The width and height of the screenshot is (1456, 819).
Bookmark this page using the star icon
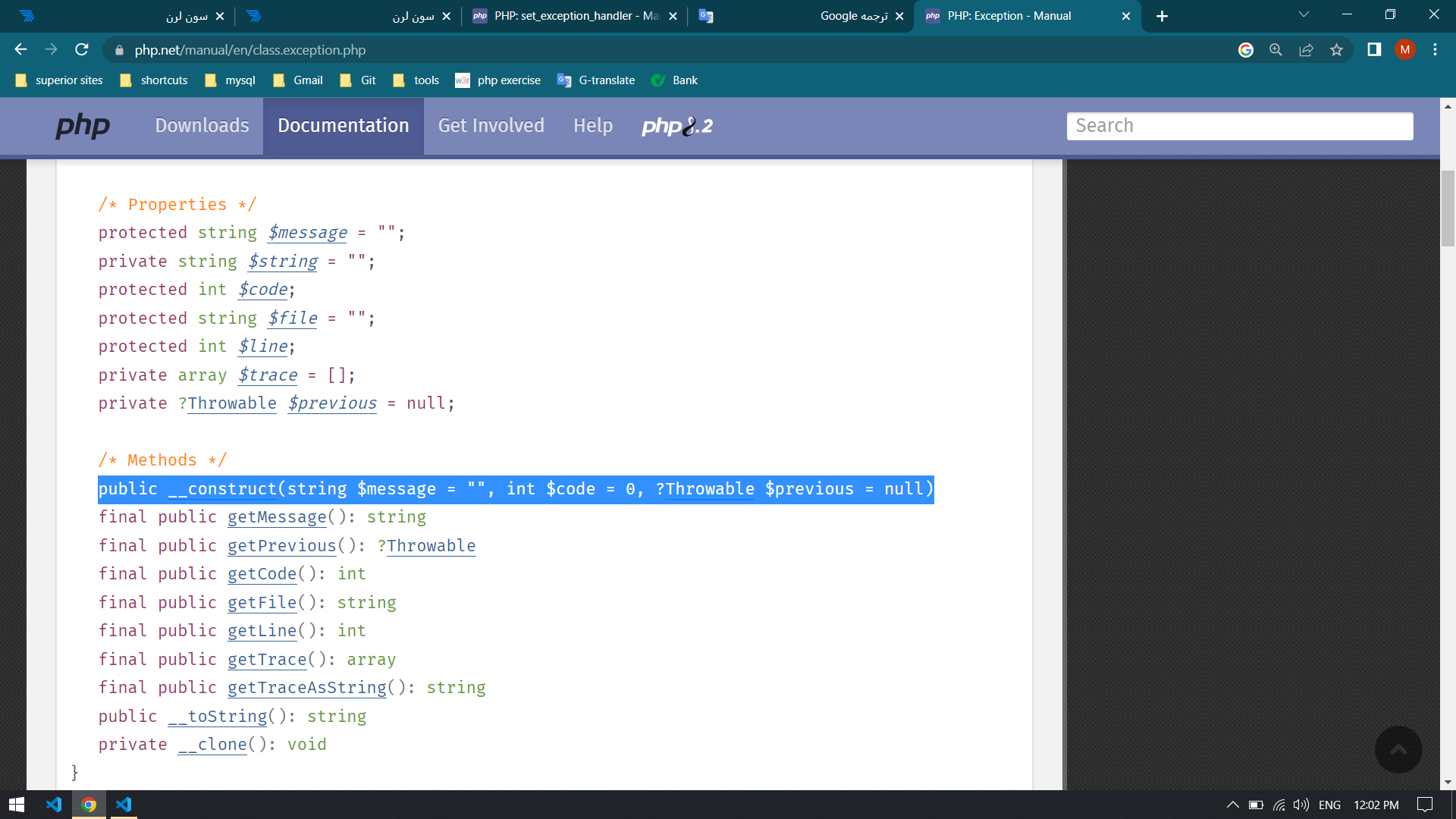(x=1336, y=50)
